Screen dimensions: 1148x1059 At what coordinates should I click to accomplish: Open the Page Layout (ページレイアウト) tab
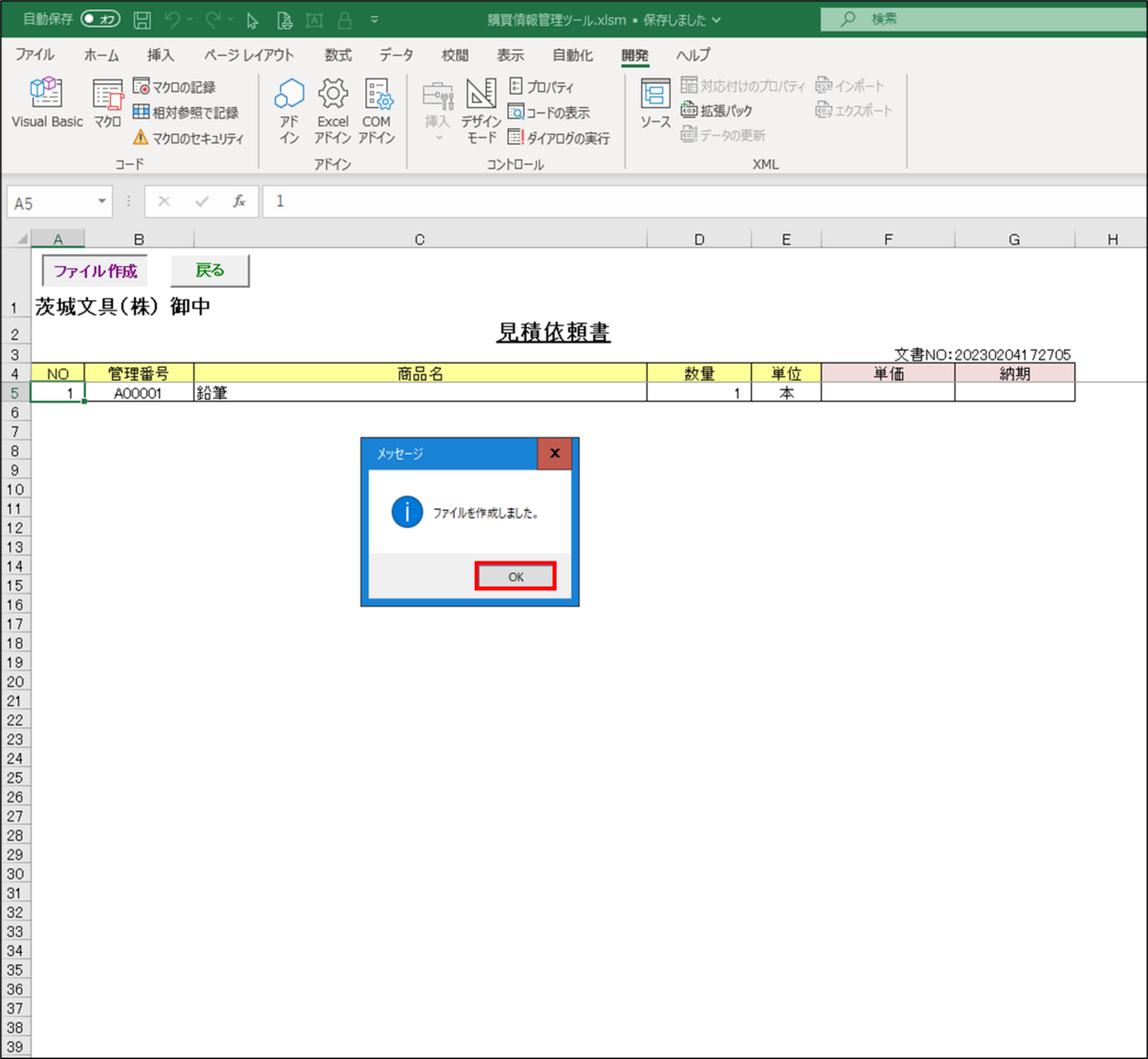point(249,55)
